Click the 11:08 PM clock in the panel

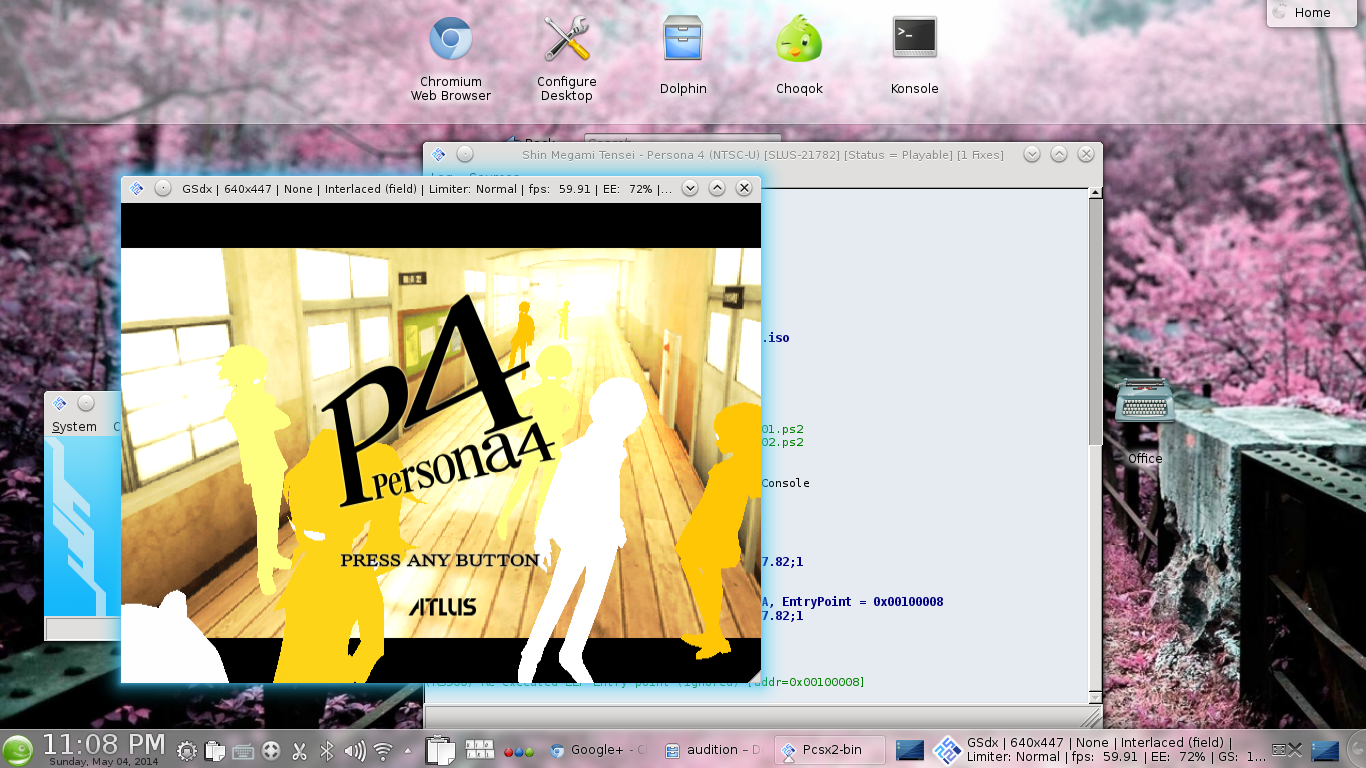(x=104, y=743)
